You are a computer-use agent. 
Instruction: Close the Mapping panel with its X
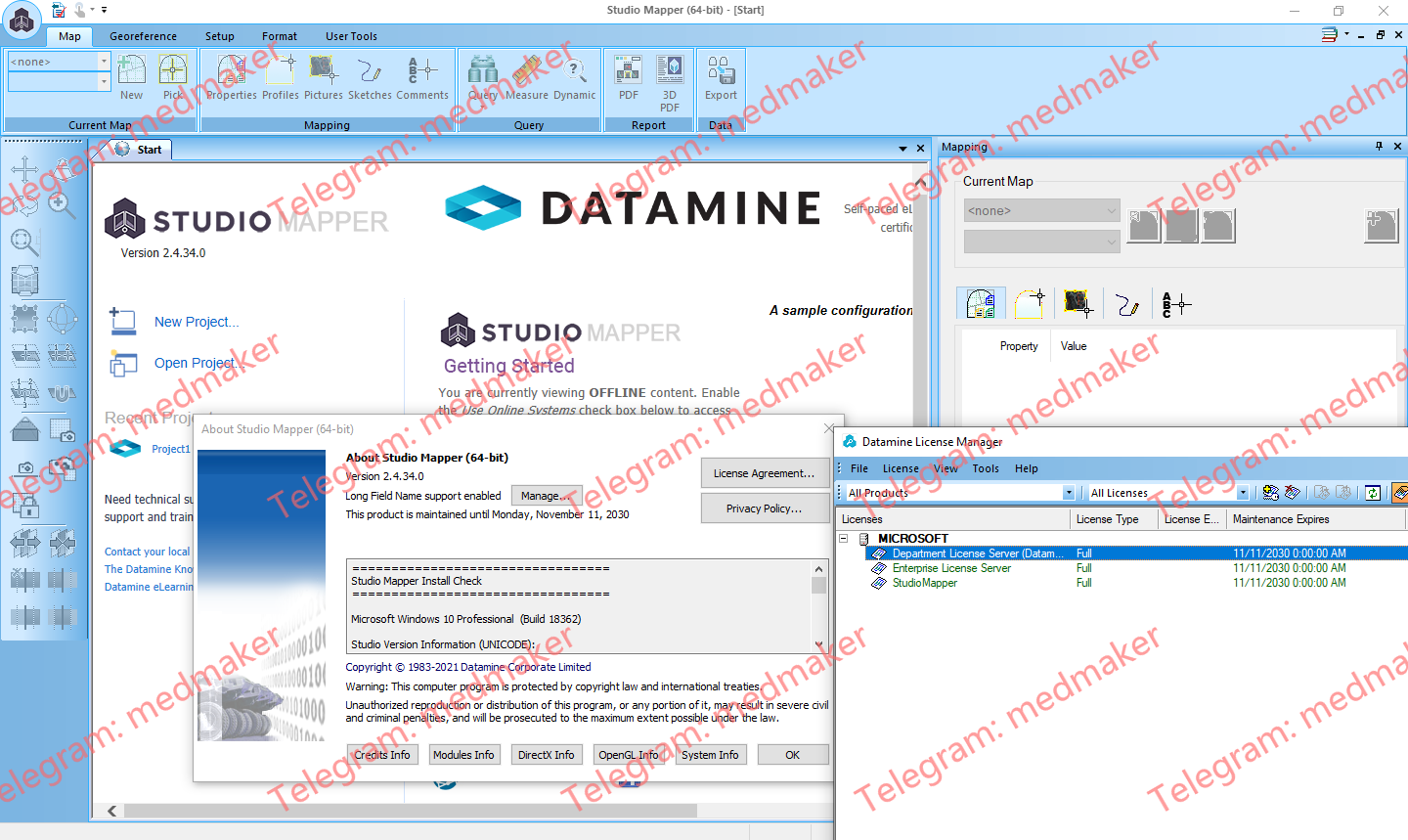coord(1398,146)
